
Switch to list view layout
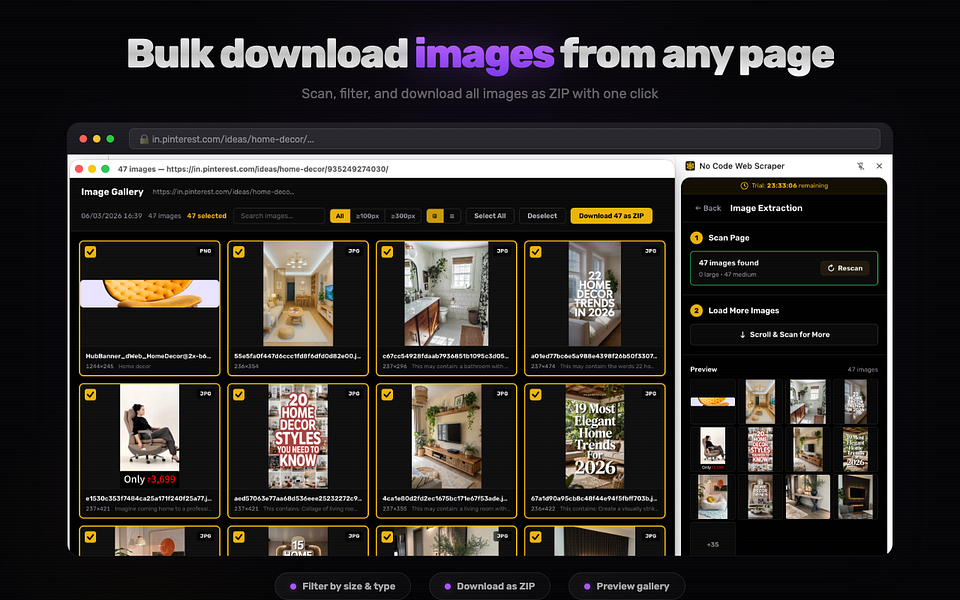[x=452, y=216]
